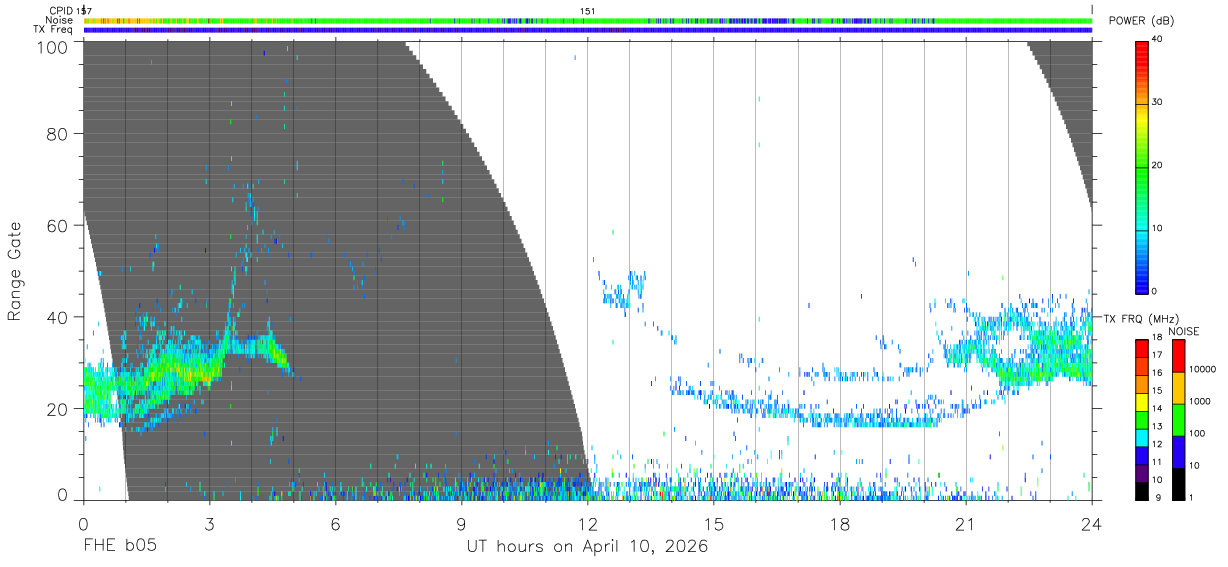This screenshot has width=1228, height=567.
Task: Click the 6 tick on the UT hours axis
Action: click(335, 524)
